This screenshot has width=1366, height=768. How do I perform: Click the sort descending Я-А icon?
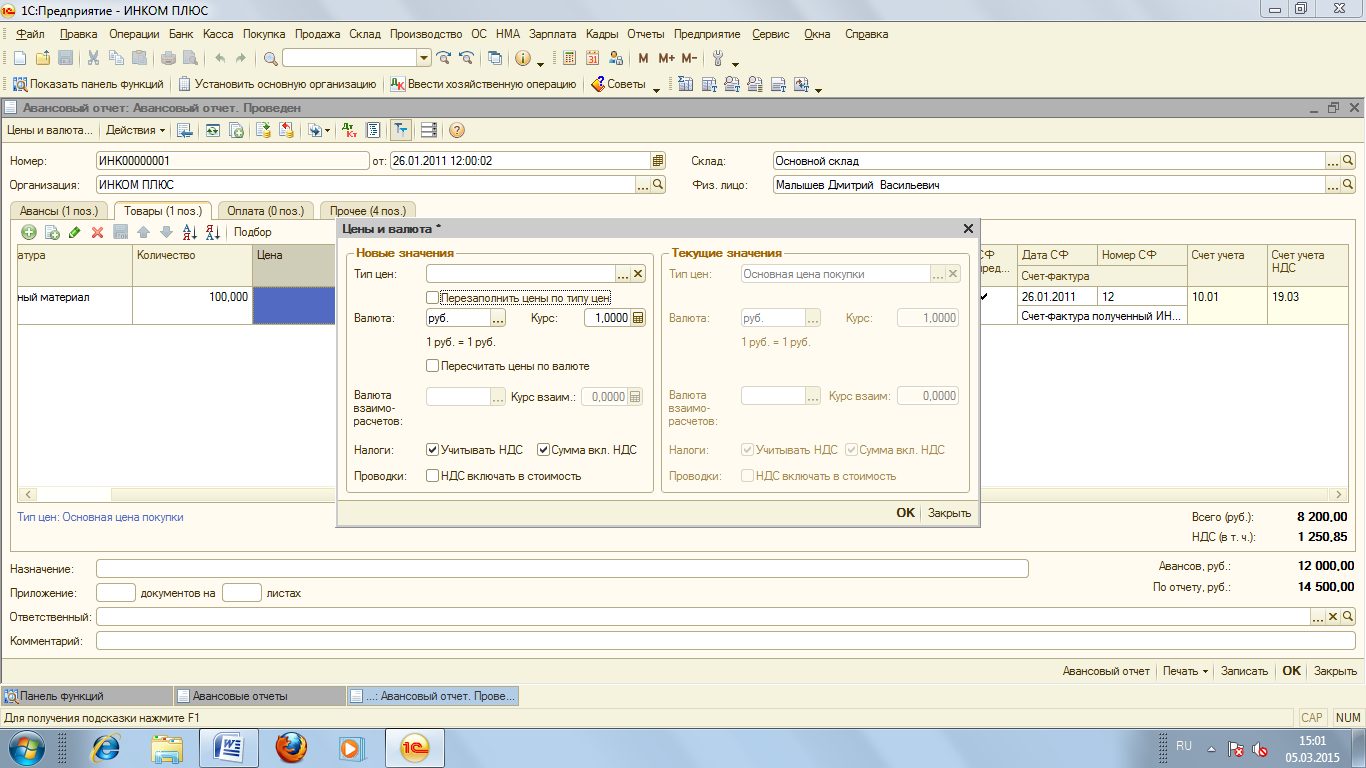[x=212, y=232]
